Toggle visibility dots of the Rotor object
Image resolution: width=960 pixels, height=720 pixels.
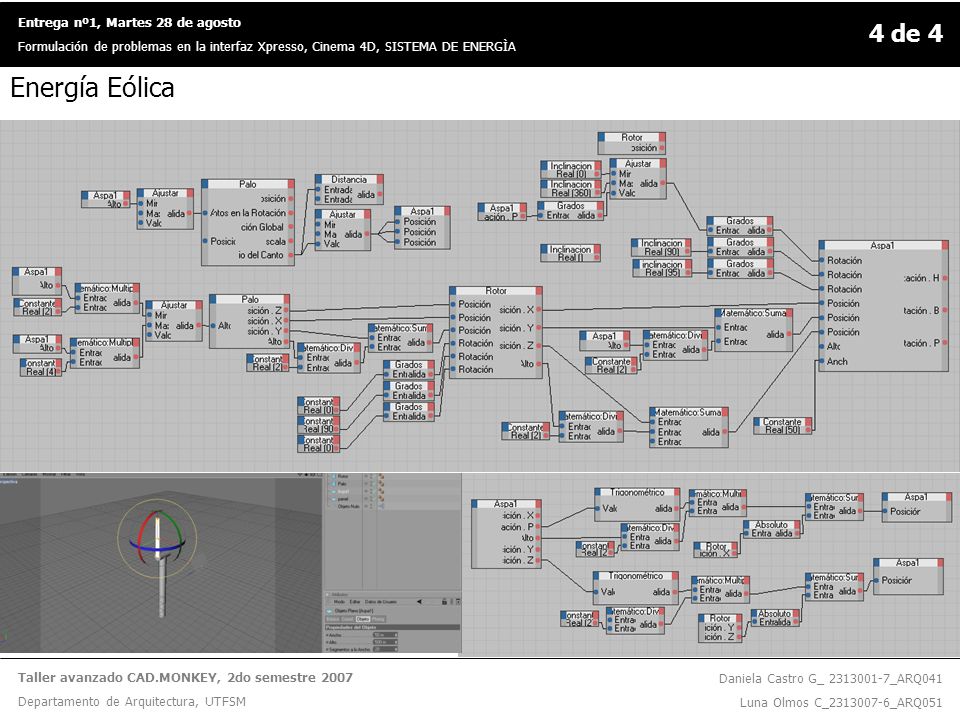click(371, 476)
